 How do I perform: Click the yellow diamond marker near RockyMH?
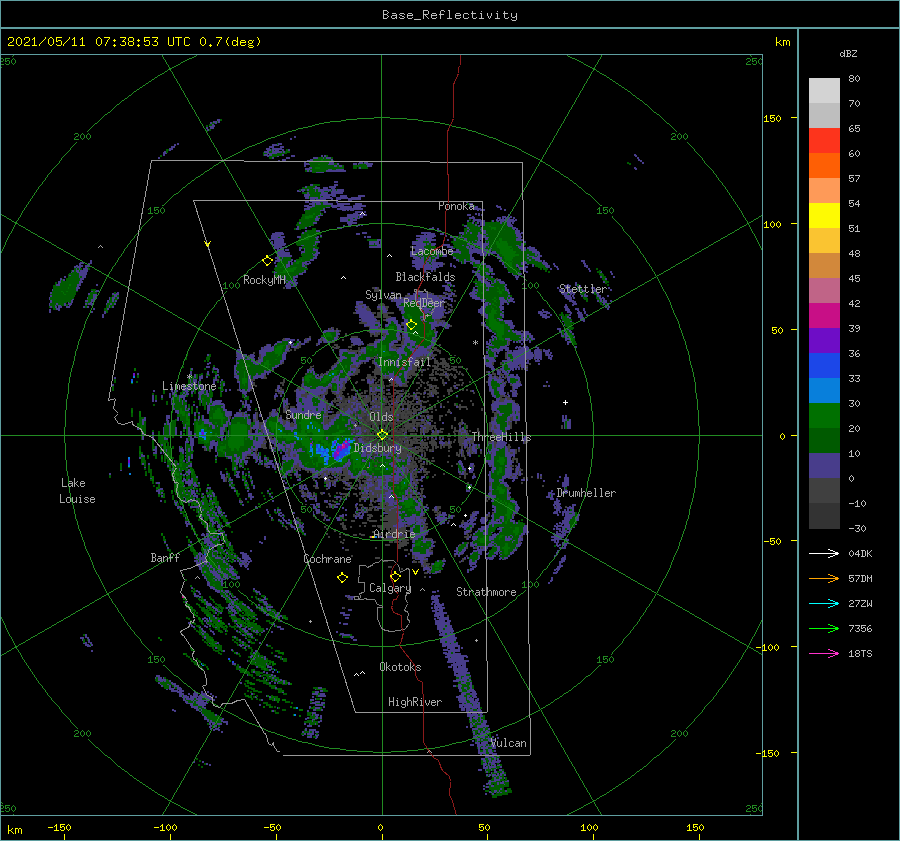coord(267,261)
